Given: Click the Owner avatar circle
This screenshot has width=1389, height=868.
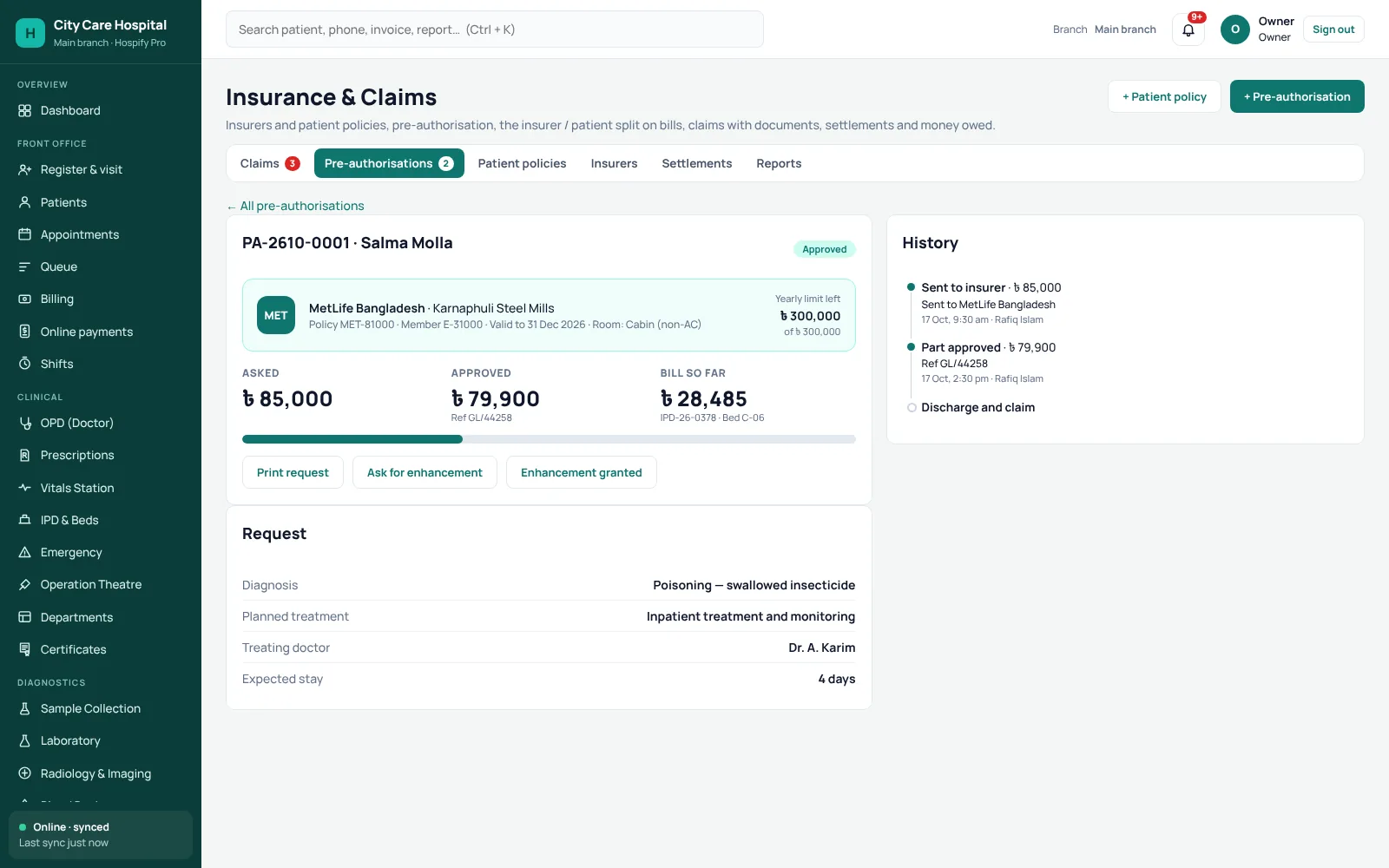Looking at the screenshot, I should (x=1234, y=30).
